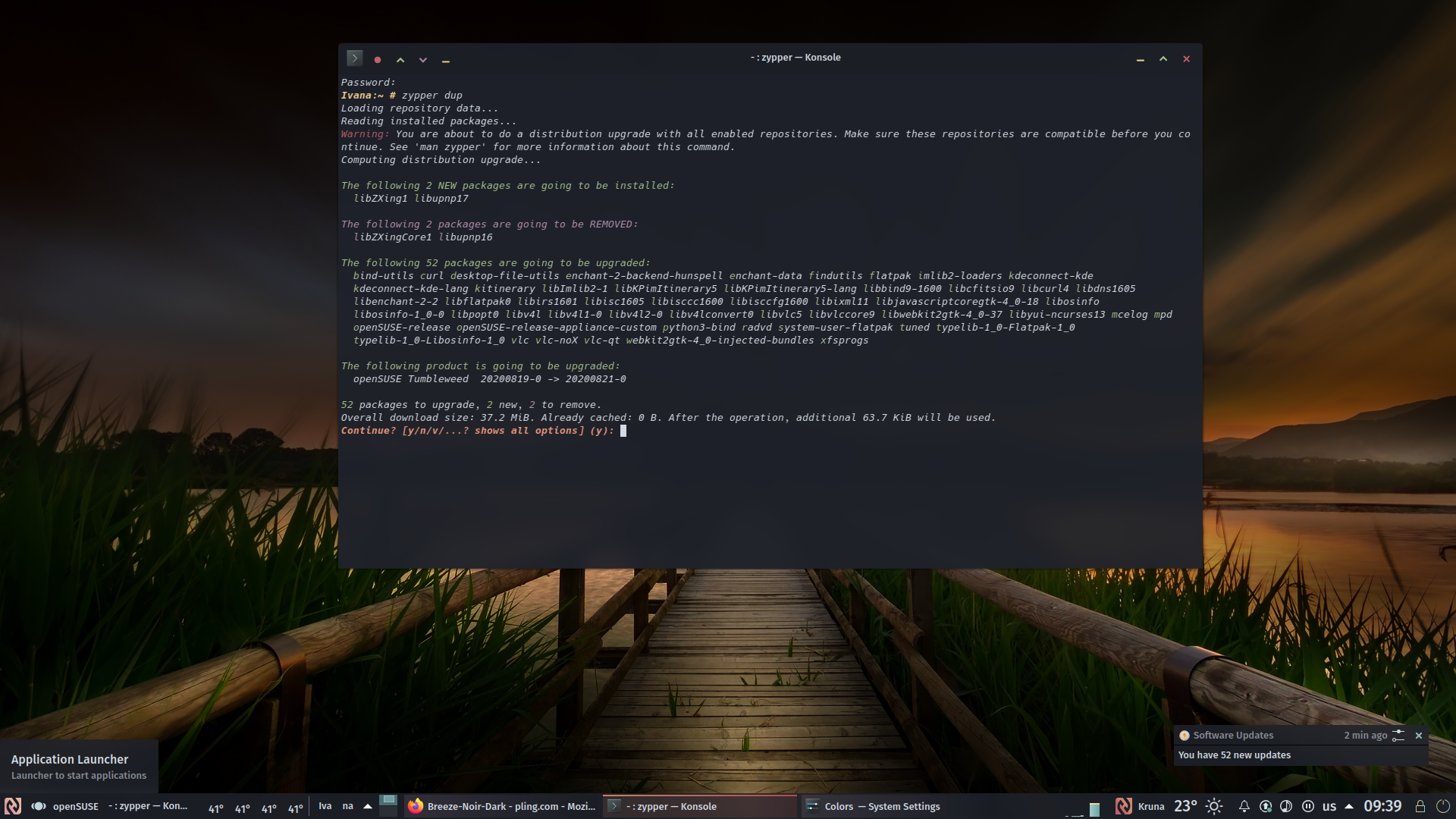Expand the arrow next to 'na' in panel
This screenshot has height=819, width=1456.
tap(368, 806)
